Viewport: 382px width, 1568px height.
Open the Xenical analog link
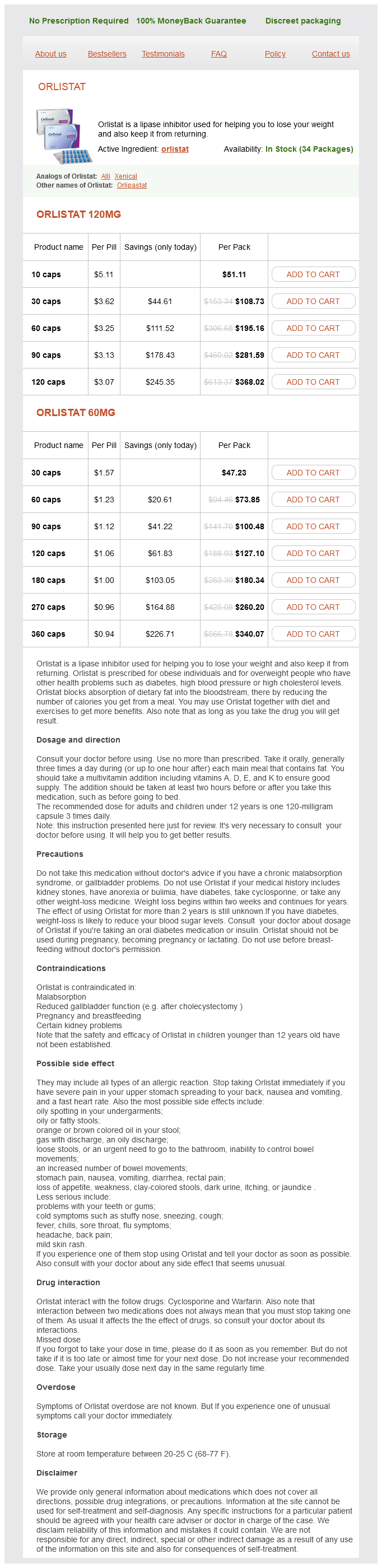[x=125, y=176]
